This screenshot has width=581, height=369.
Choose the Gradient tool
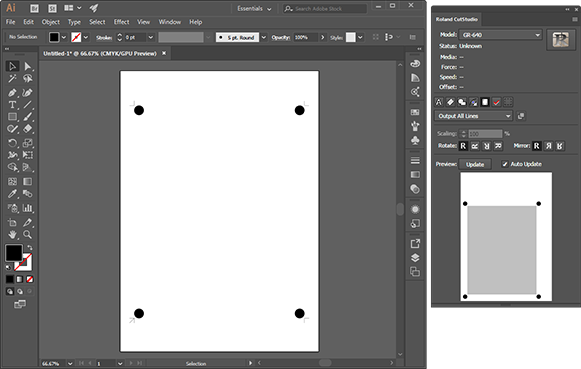(x=27, y=182)
